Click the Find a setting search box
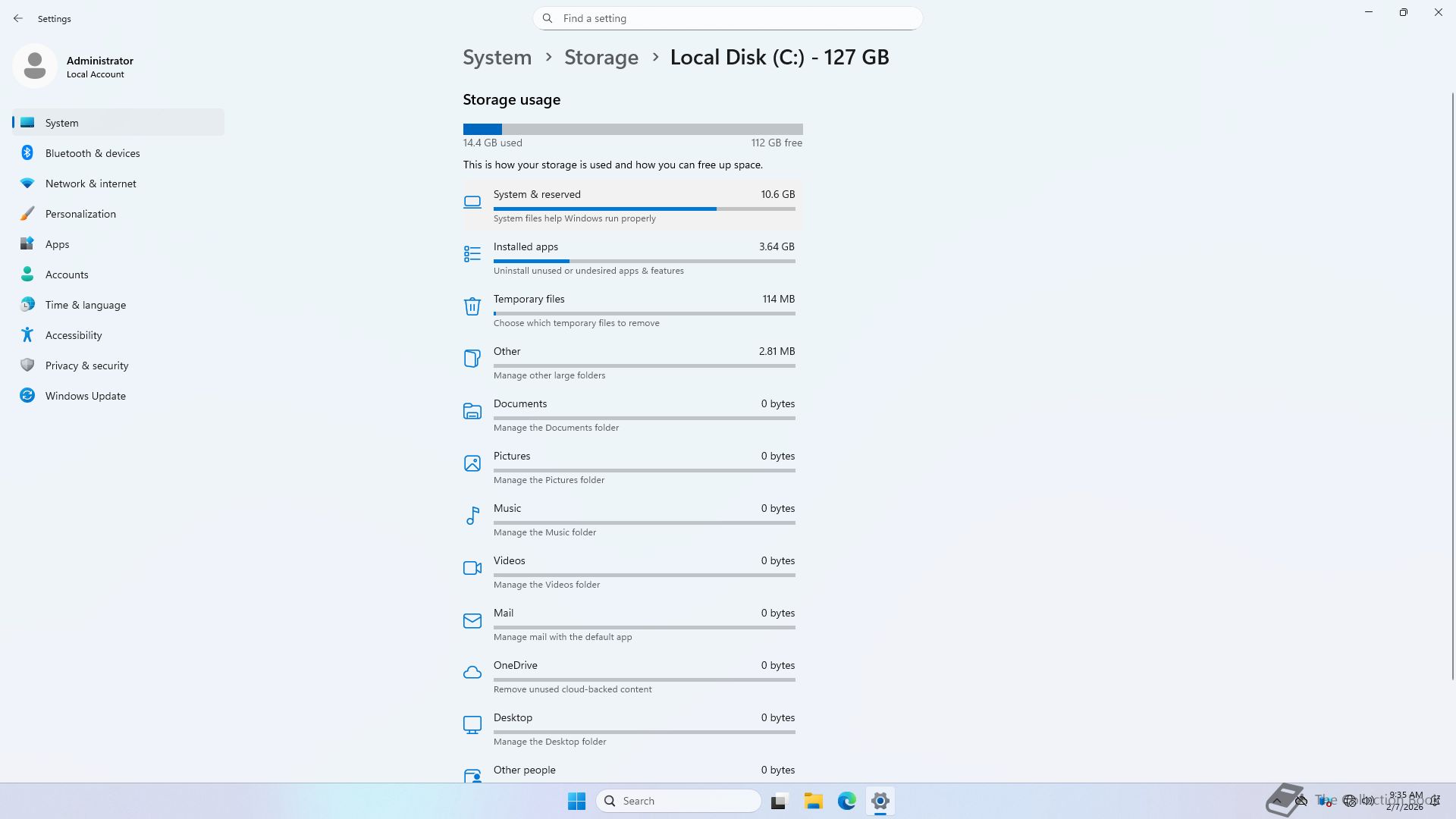The width and height of the screenshot is (1456, 819). tap(728, 18)
